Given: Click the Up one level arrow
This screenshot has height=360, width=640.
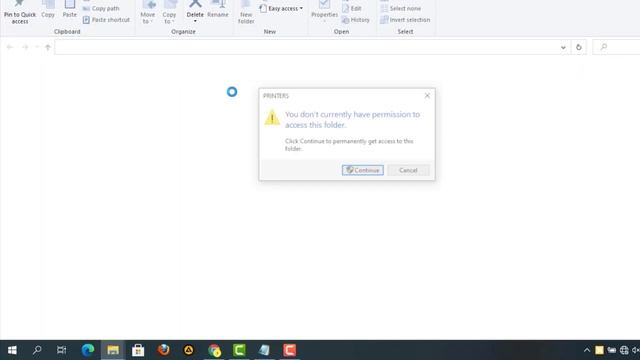Looking at the screenshot, I should point(48,47).
